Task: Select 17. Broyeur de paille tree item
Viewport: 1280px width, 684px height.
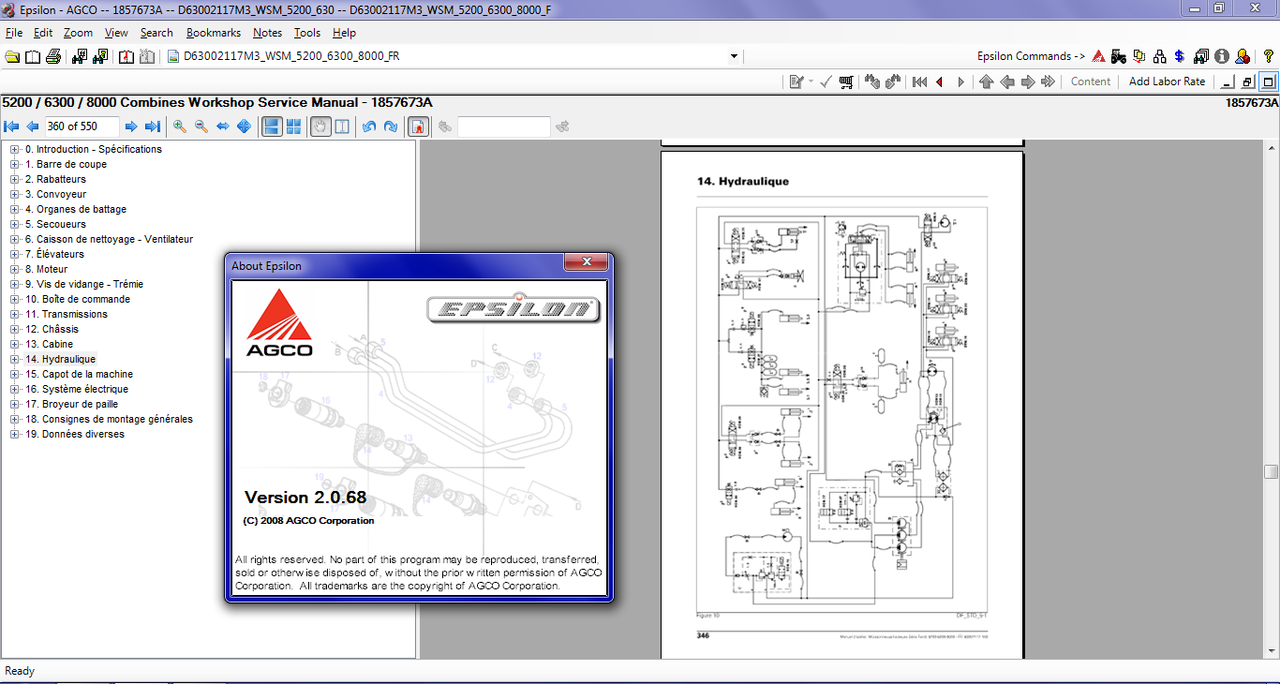Action: coord(71,404)
